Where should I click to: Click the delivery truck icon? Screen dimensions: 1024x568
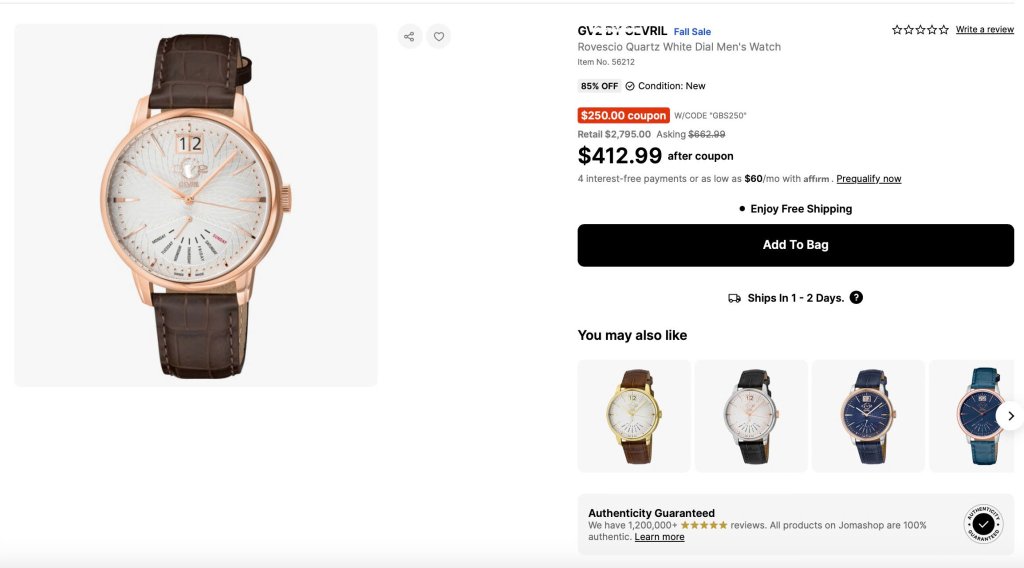tap(735, 298)
